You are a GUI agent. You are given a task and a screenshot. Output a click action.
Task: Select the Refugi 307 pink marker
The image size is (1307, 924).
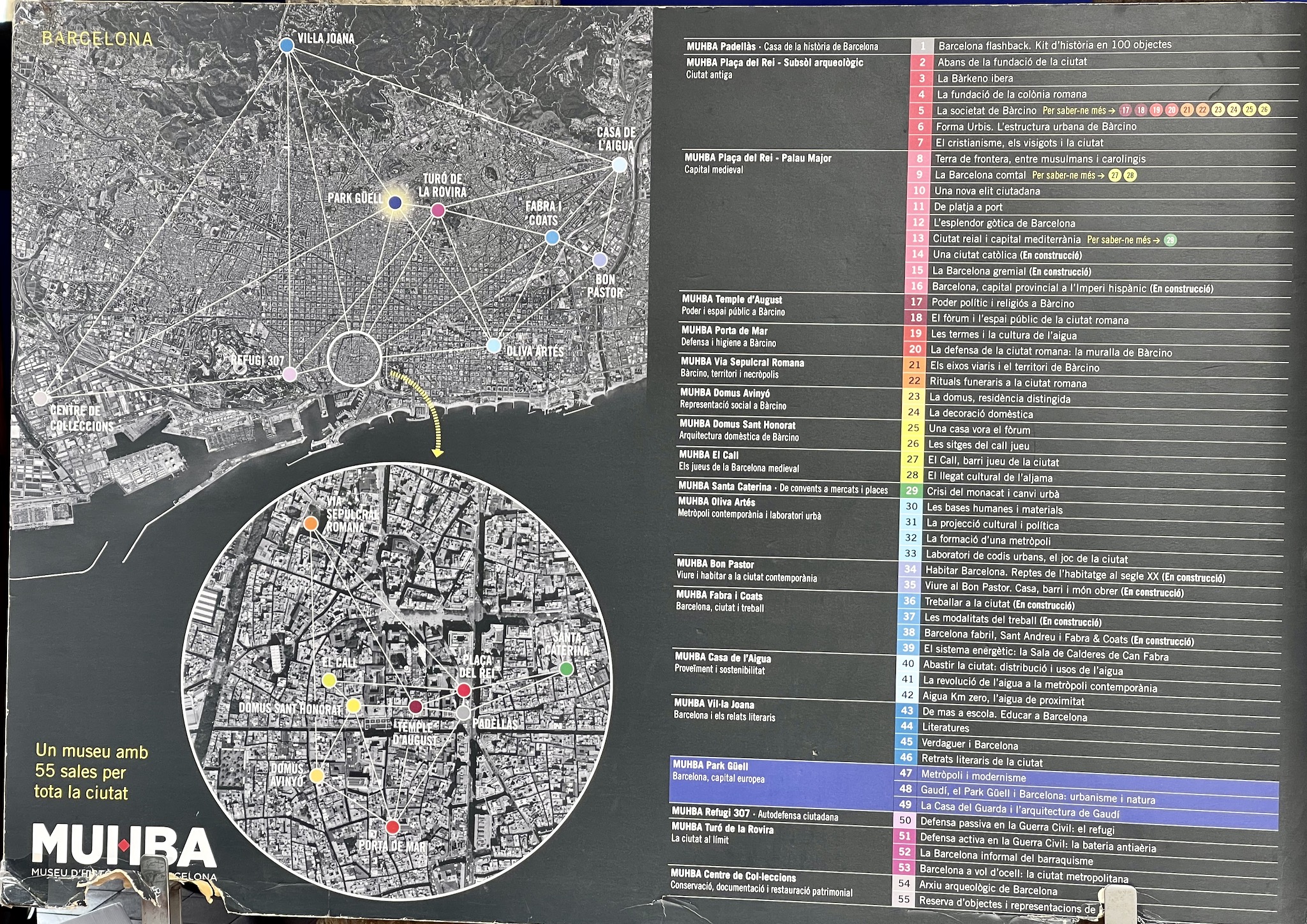(290, 374)
